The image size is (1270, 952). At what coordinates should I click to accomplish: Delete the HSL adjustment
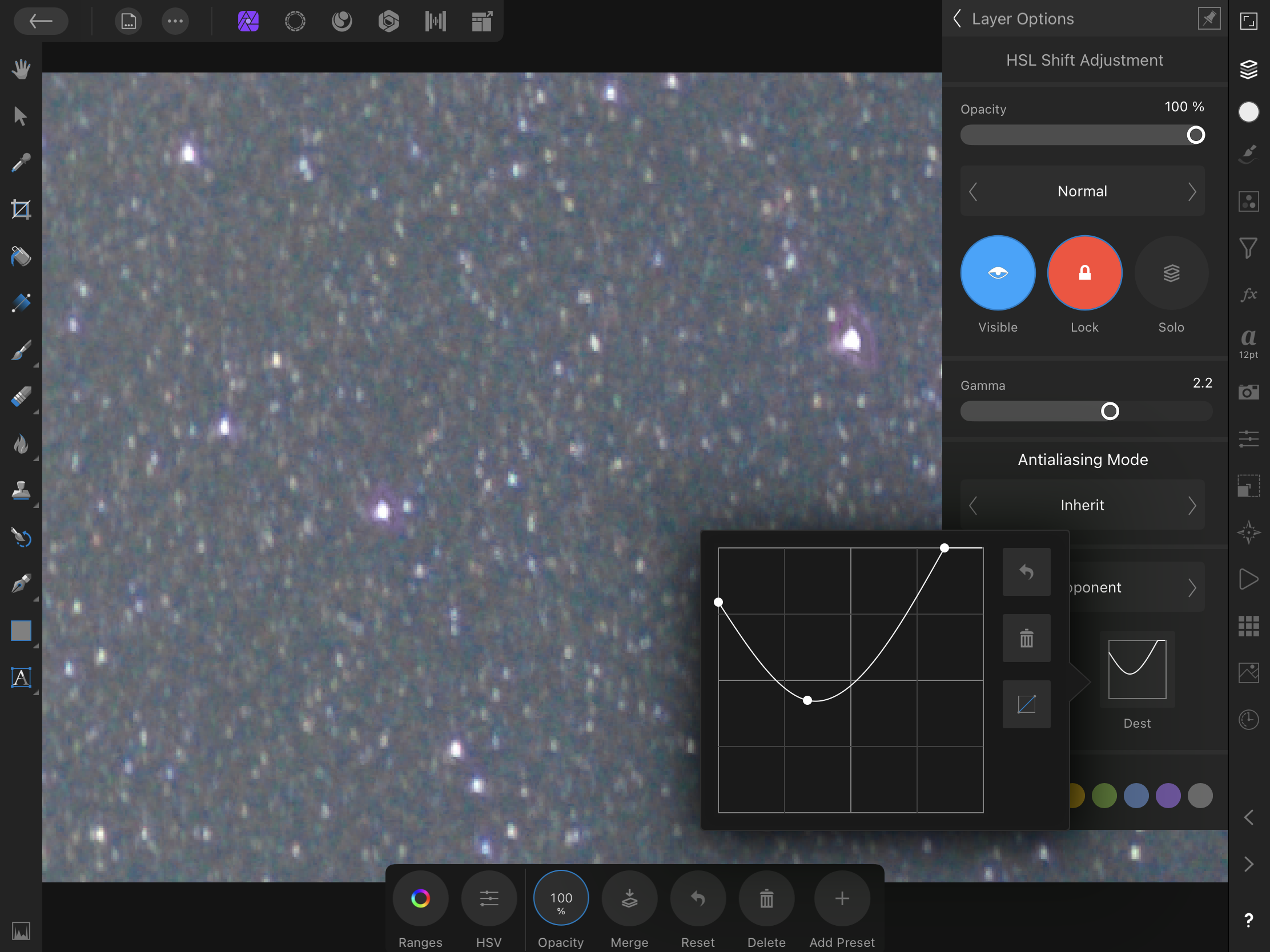(766, 898)
